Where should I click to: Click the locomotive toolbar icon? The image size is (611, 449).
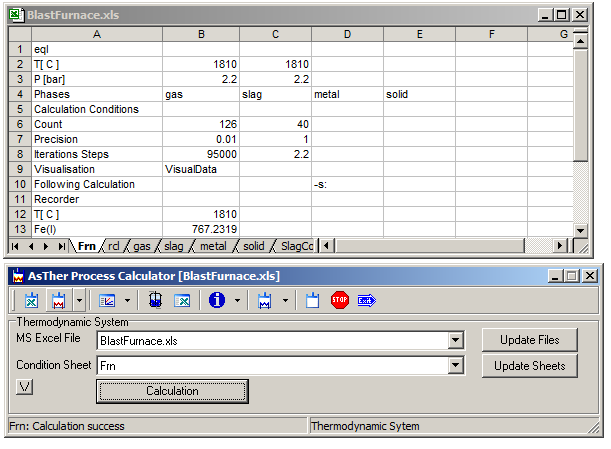(x=155, y=300)
